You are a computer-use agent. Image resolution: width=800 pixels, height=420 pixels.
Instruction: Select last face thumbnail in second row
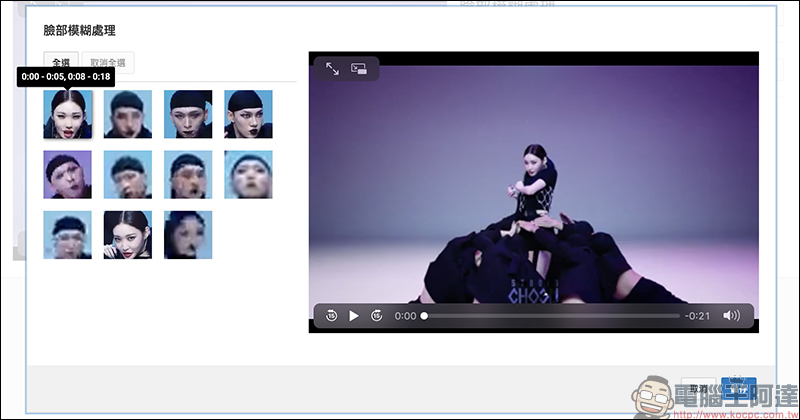point(248,175)
